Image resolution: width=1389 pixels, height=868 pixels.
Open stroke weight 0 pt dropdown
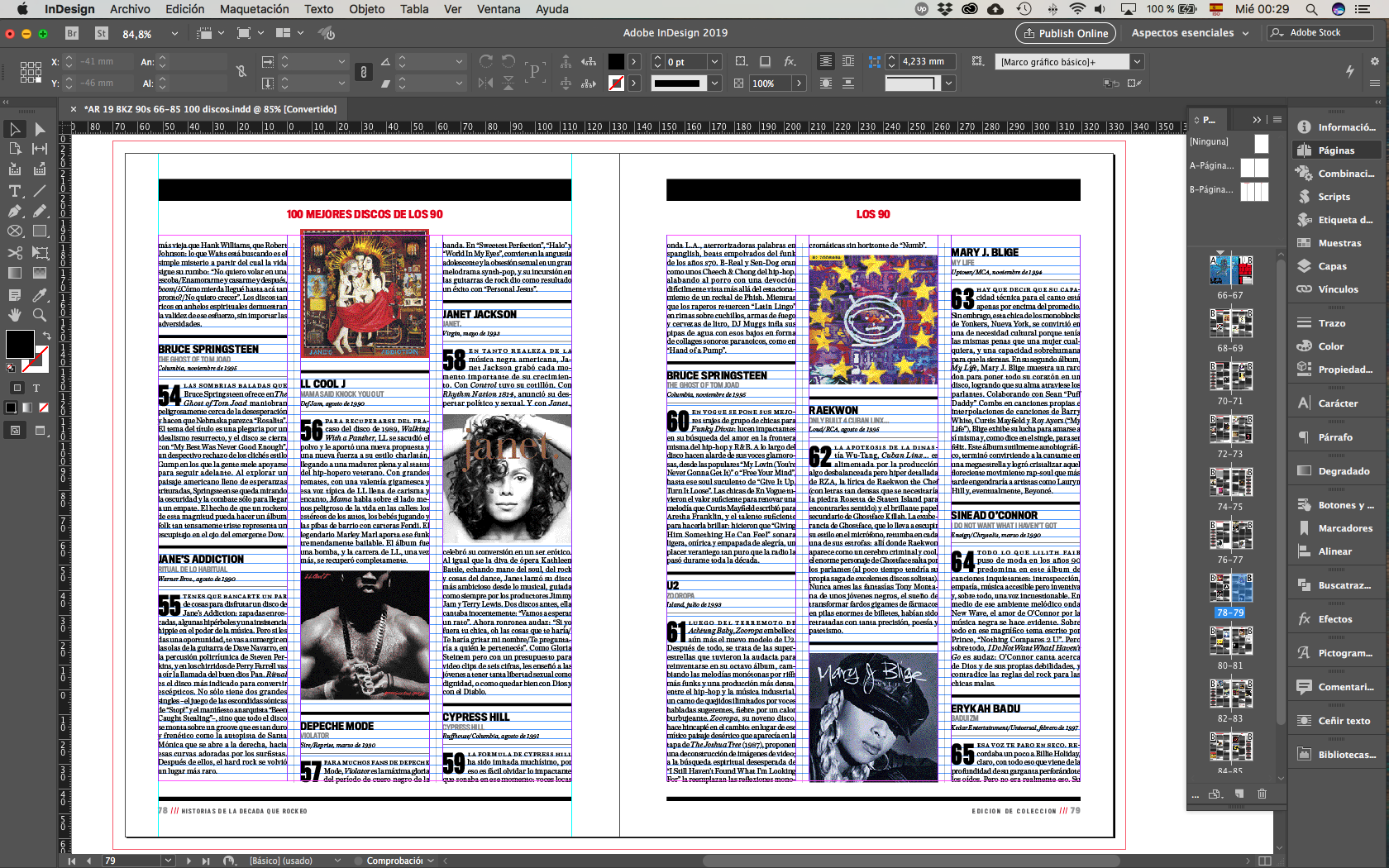coord(714,61)
